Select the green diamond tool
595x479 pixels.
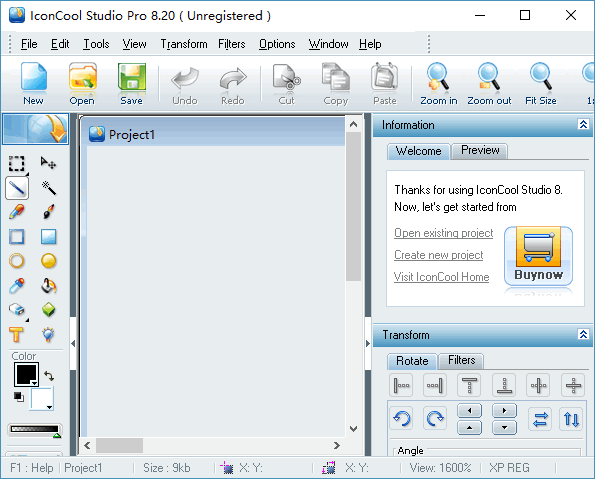pos(49,310)
